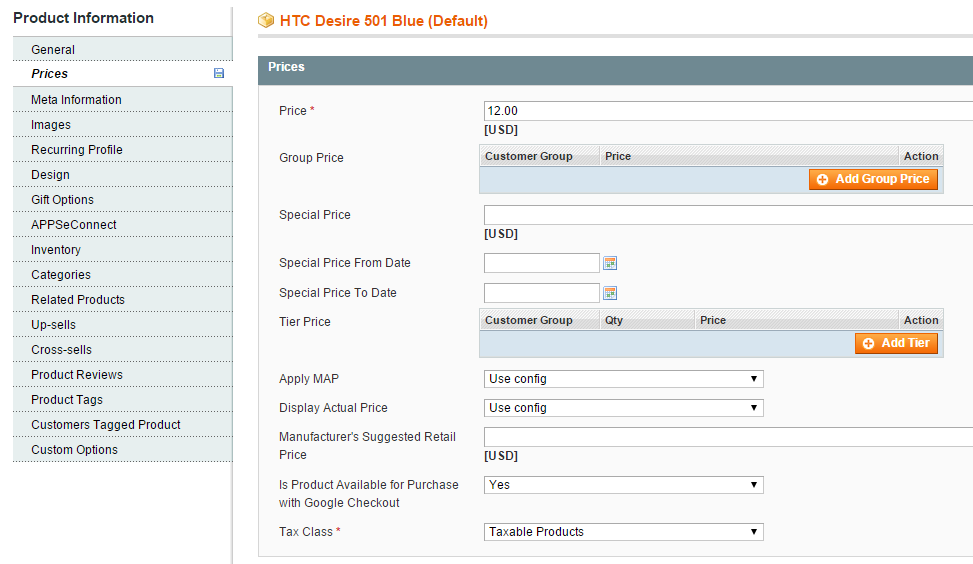This screenshot has width=973, height=564.
Task: Click the Add Group Price button
Action: pos(873,179)
